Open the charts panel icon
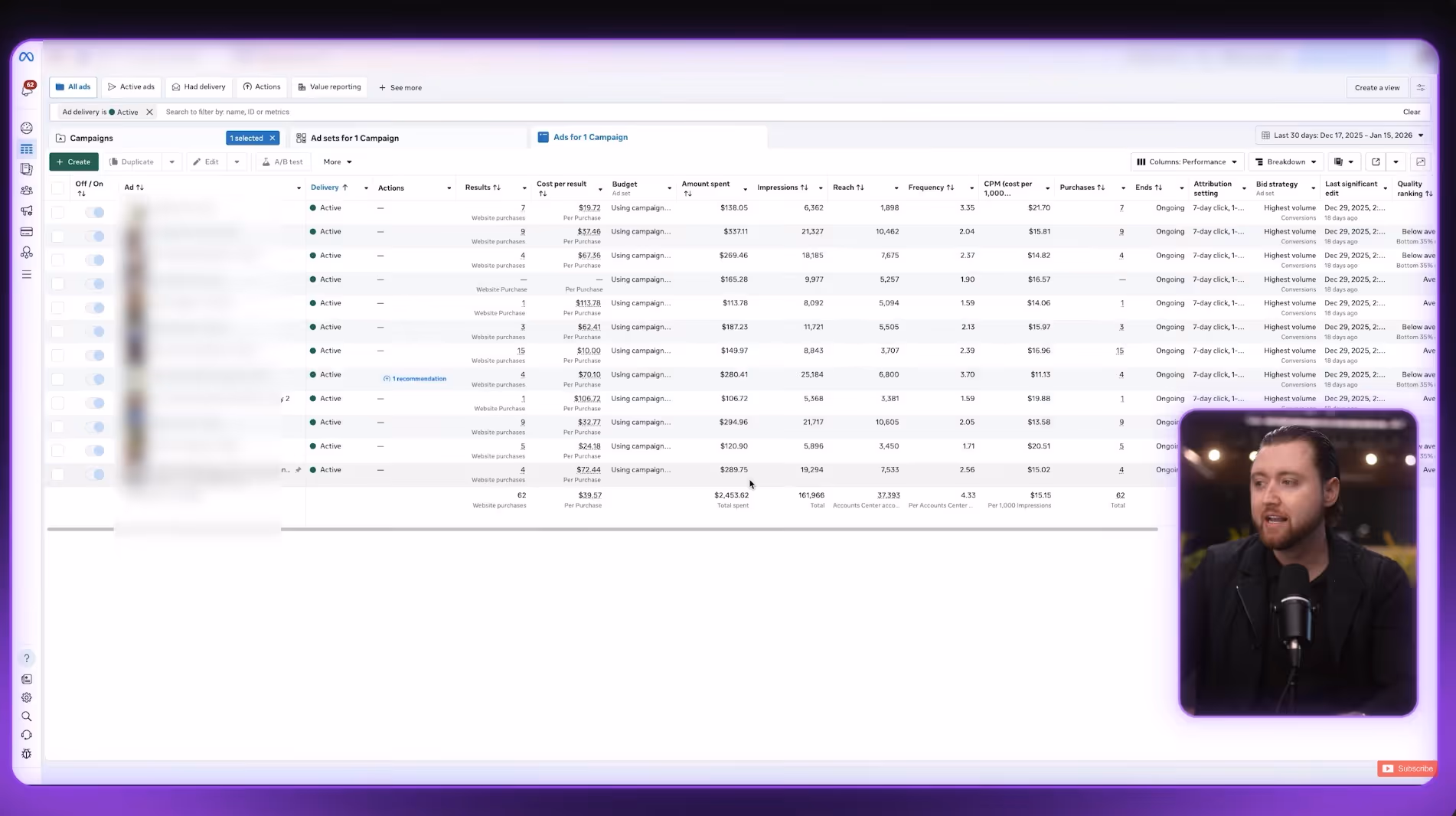The image size is (1456, 816). pyautogui.click(x=1421, y=162)
